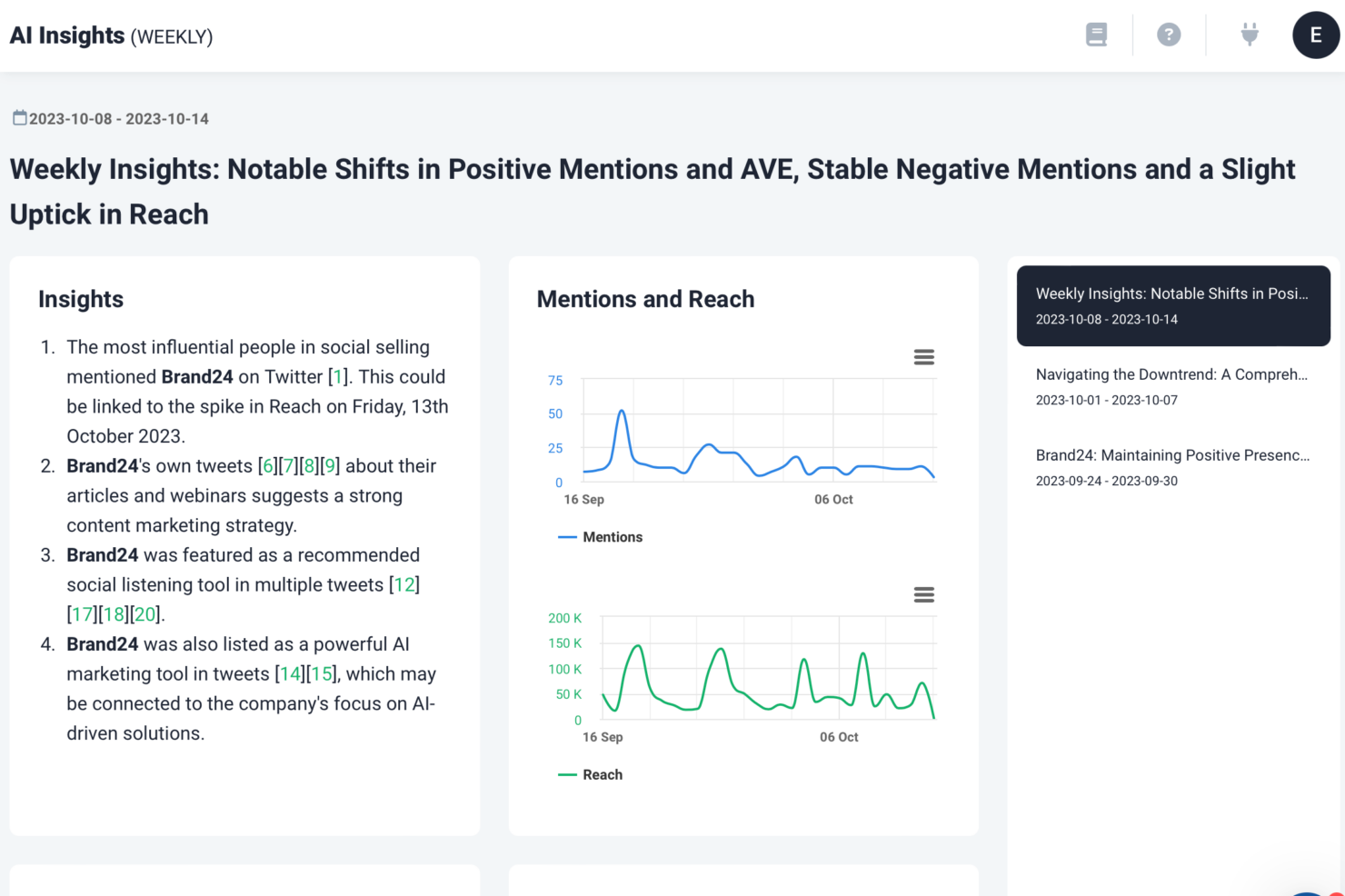Open the Mentions chart hamburger menu
The image size is (1345, 896).
point(924,357)
